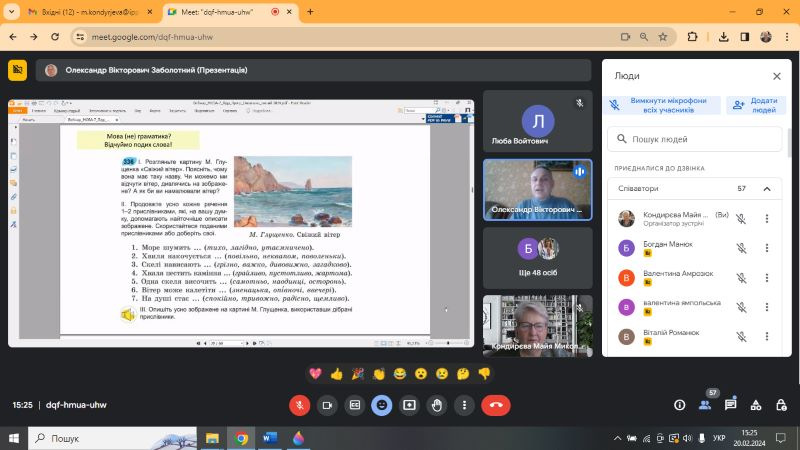Image resolution: width=800 pixels, height=450 pixels.
Task: Close the emoji reactions bar
Action: coord(382,405)
